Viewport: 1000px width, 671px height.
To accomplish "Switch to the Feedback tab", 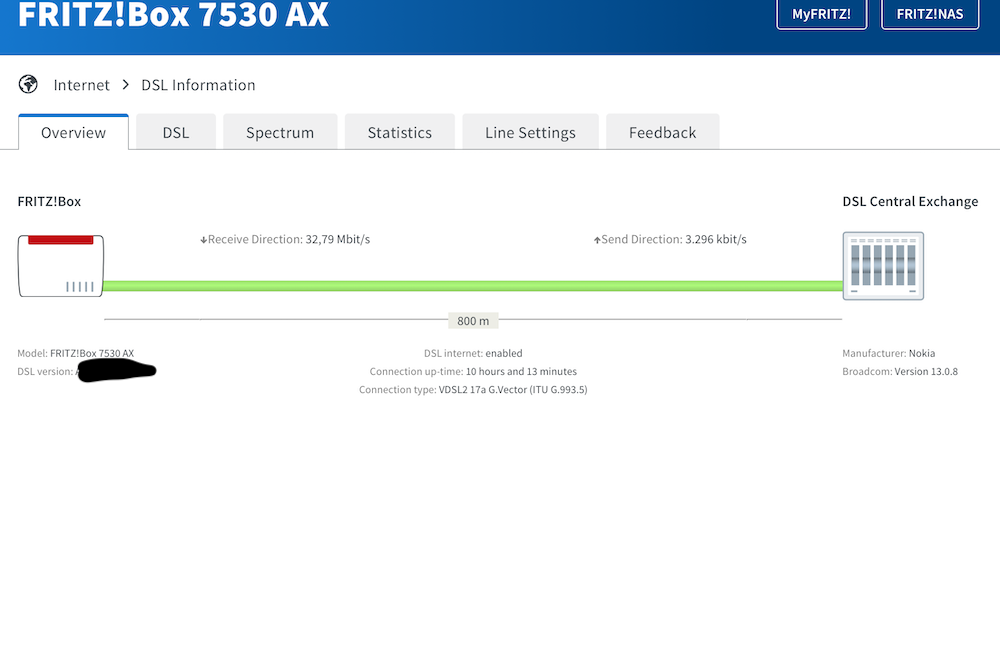I will point(663,132).
